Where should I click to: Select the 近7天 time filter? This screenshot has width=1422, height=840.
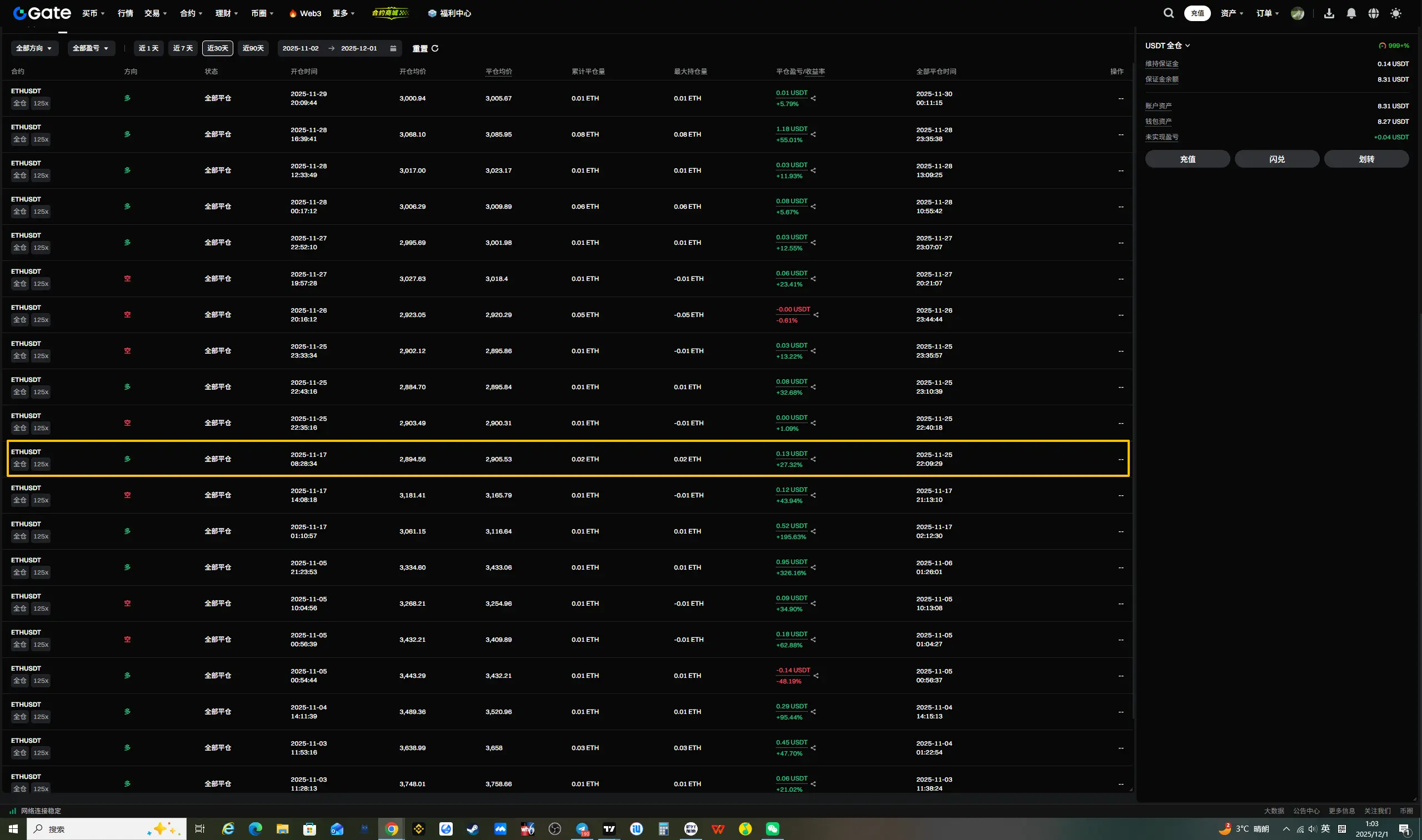click(x=182, y=49)
